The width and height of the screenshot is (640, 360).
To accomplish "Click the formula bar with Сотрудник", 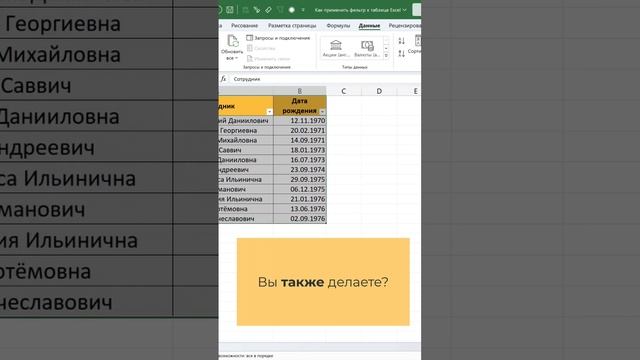I will click(x=327, y=79).
